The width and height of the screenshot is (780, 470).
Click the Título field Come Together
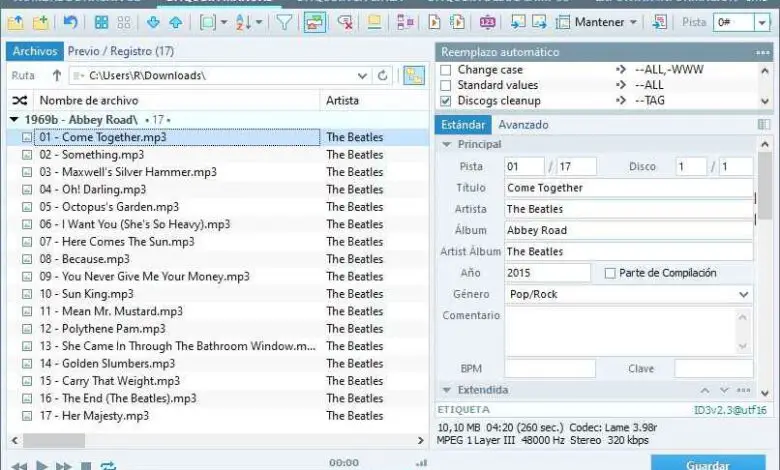(x=629, y=188)
